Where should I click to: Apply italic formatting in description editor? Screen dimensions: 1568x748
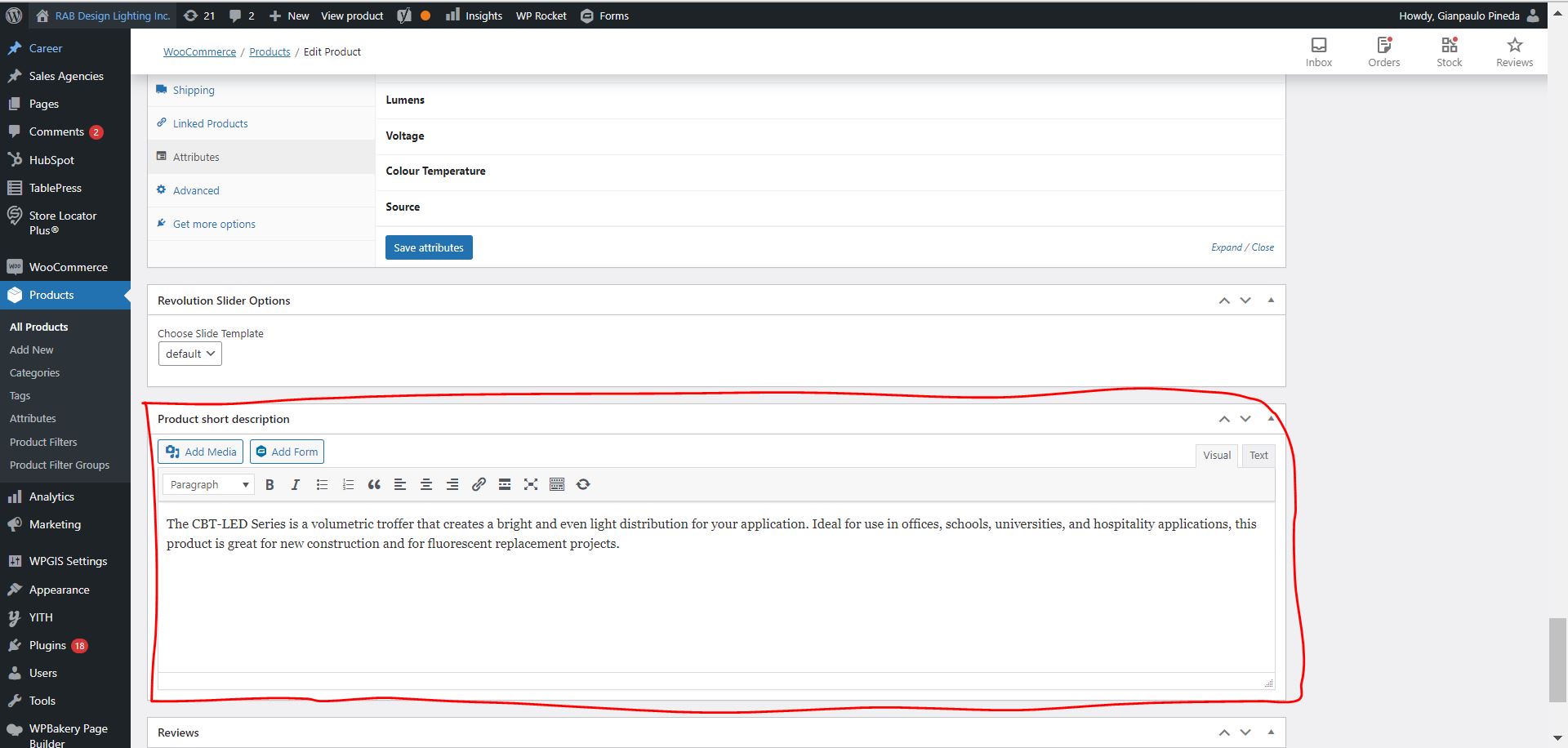(296, 485)
